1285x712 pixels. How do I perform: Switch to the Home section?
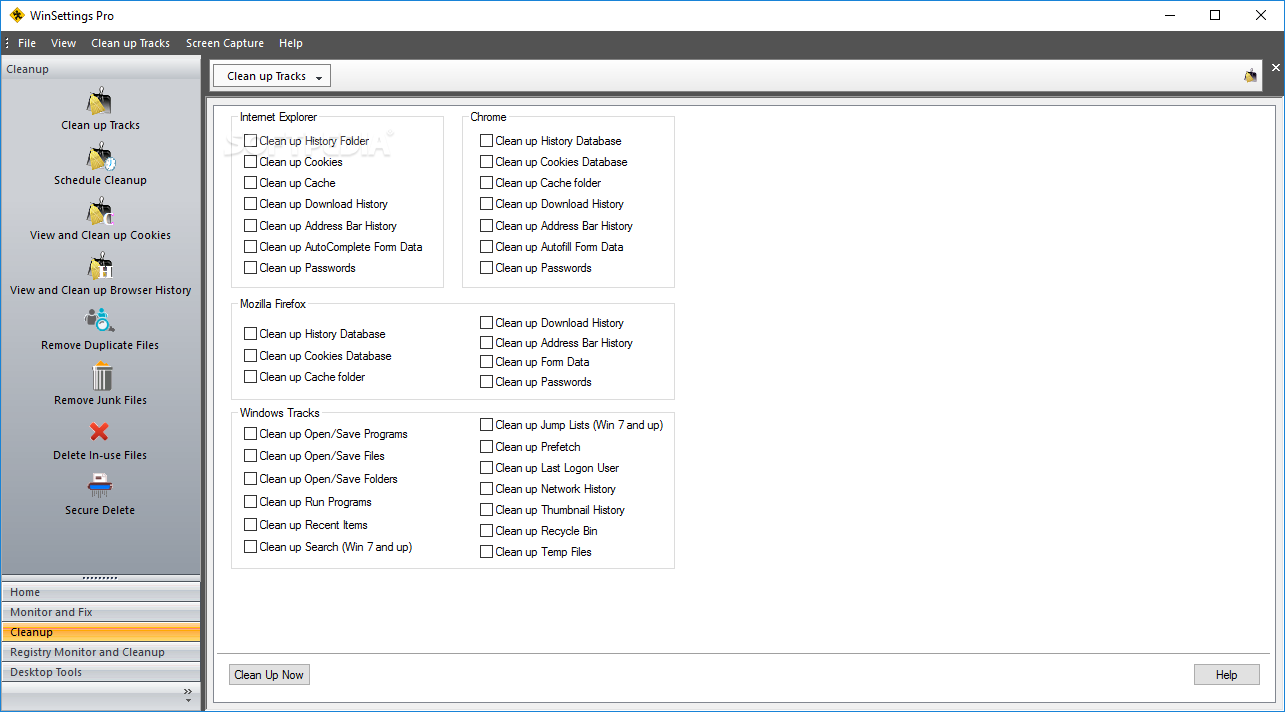(100, 592)
